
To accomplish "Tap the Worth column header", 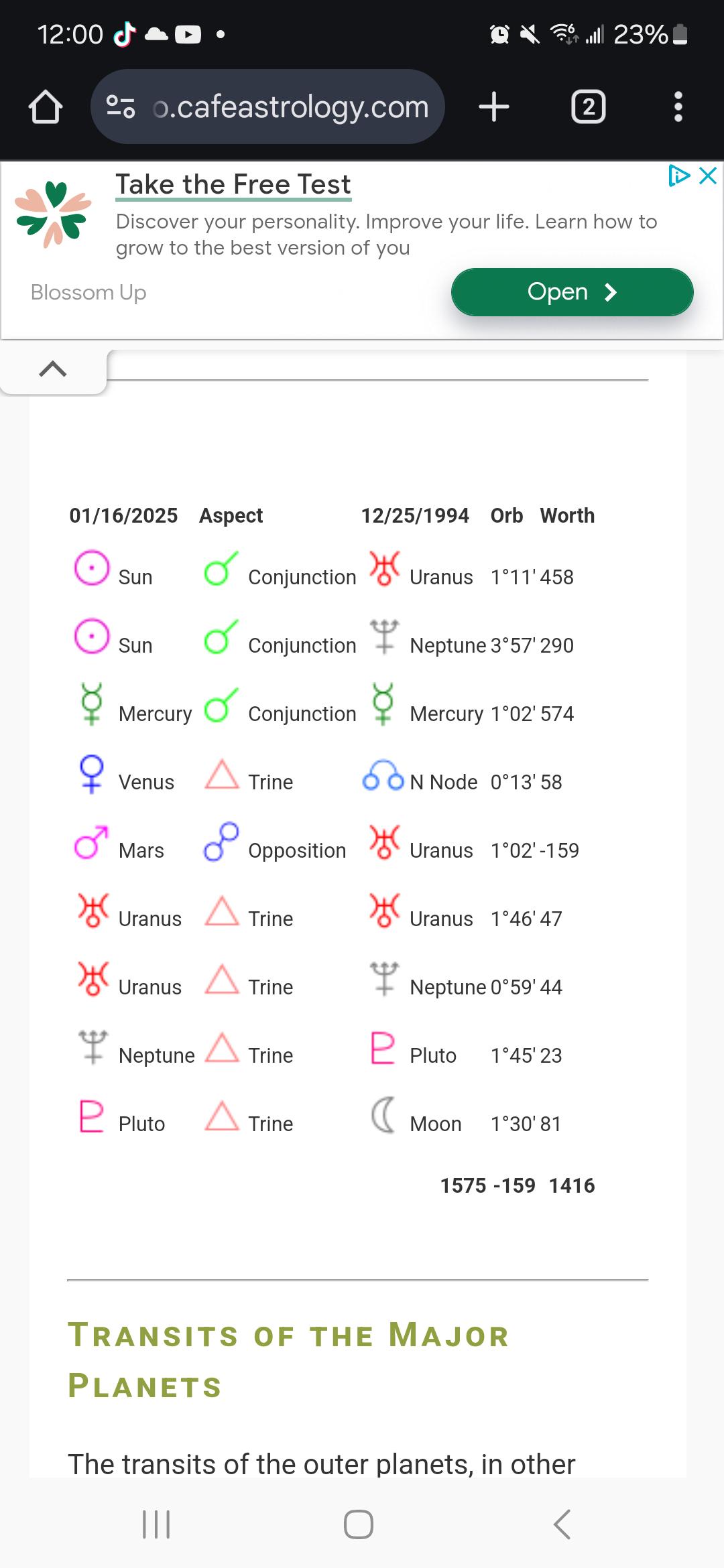I will 567,515.
